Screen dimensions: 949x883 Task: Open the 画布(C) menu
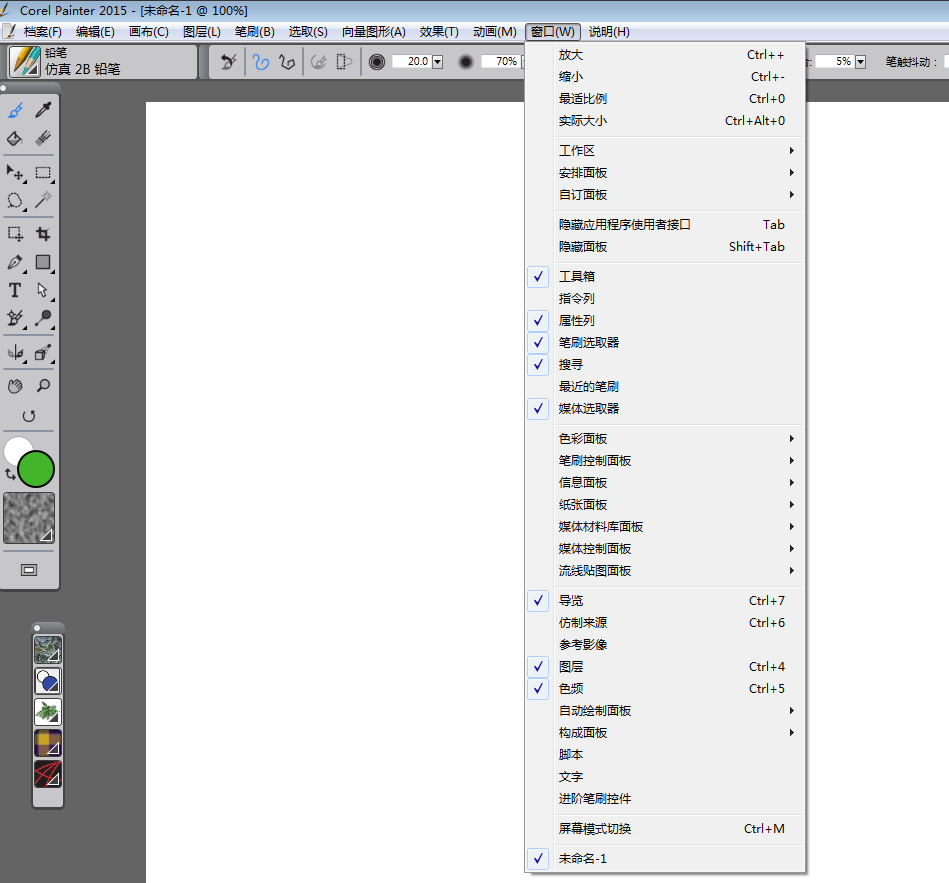(x=148, y=31)
